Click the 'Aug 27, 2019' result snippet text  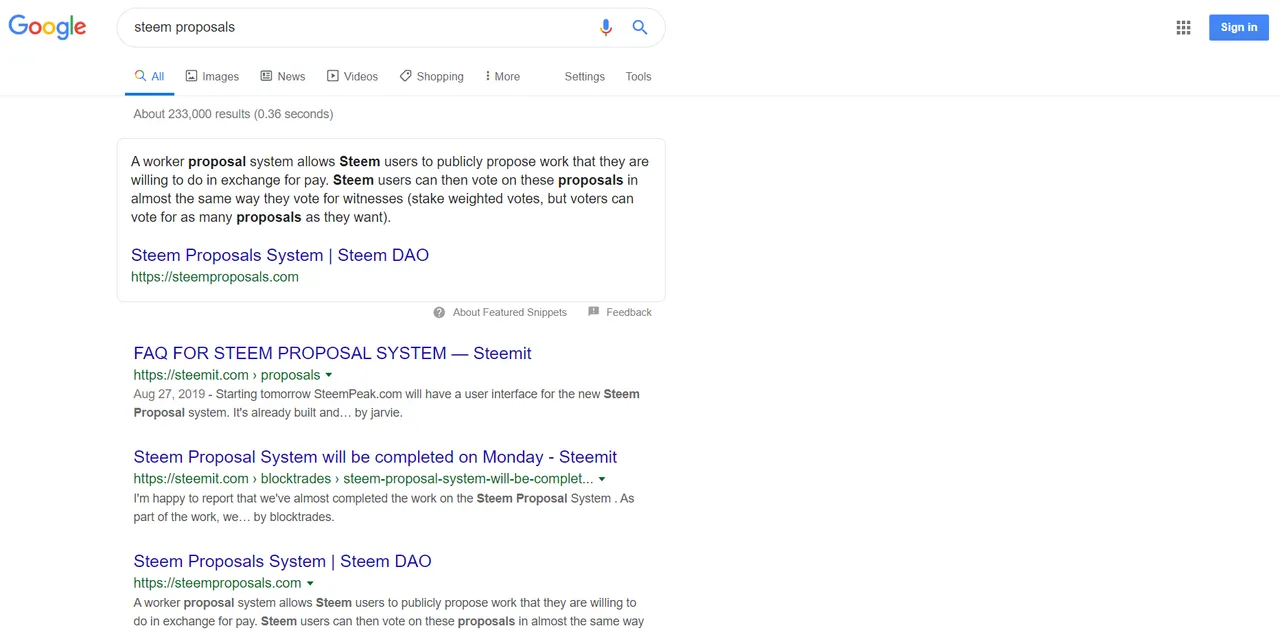coord(386,403)
